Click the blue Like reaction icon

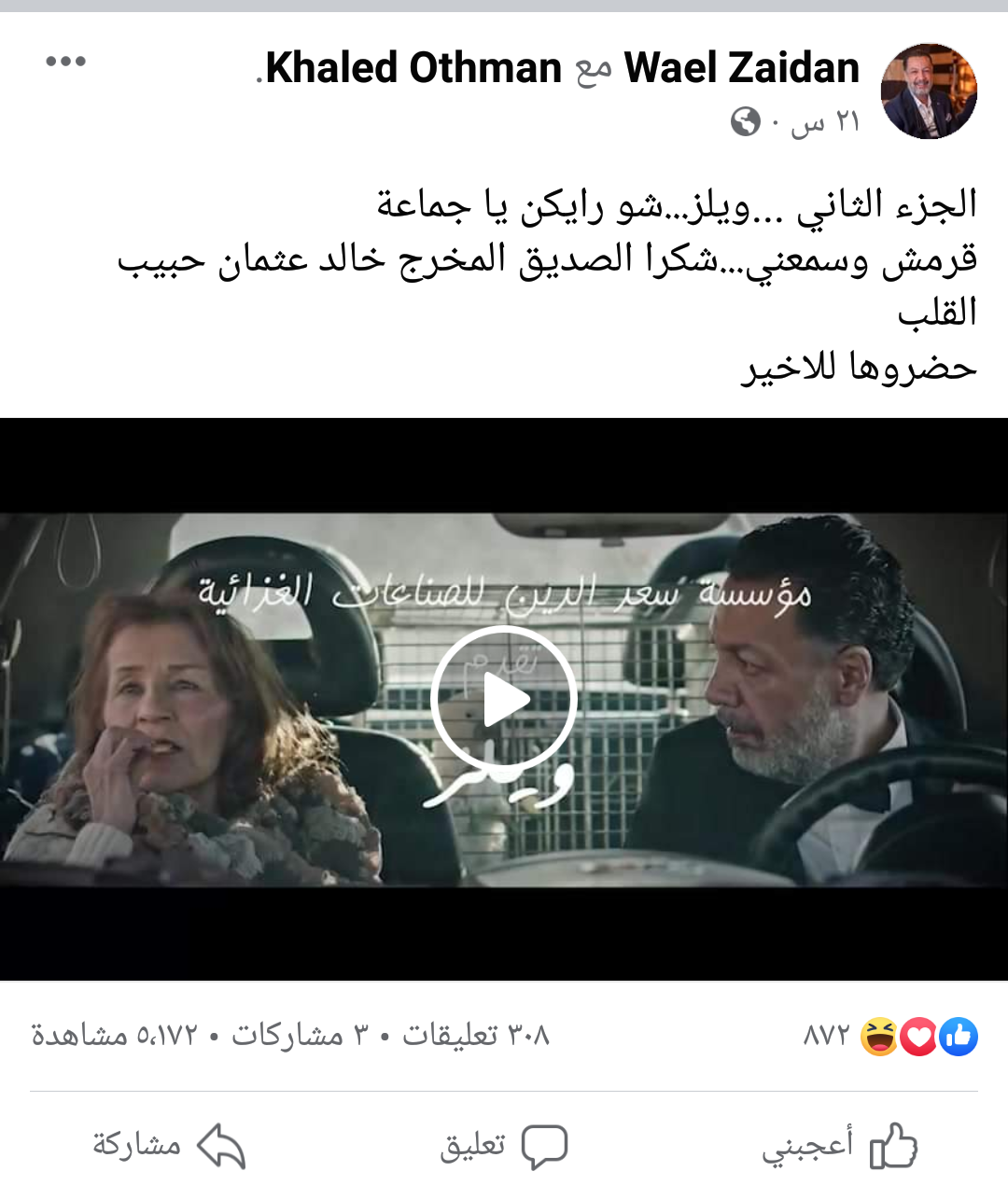tap(959, 1037)
